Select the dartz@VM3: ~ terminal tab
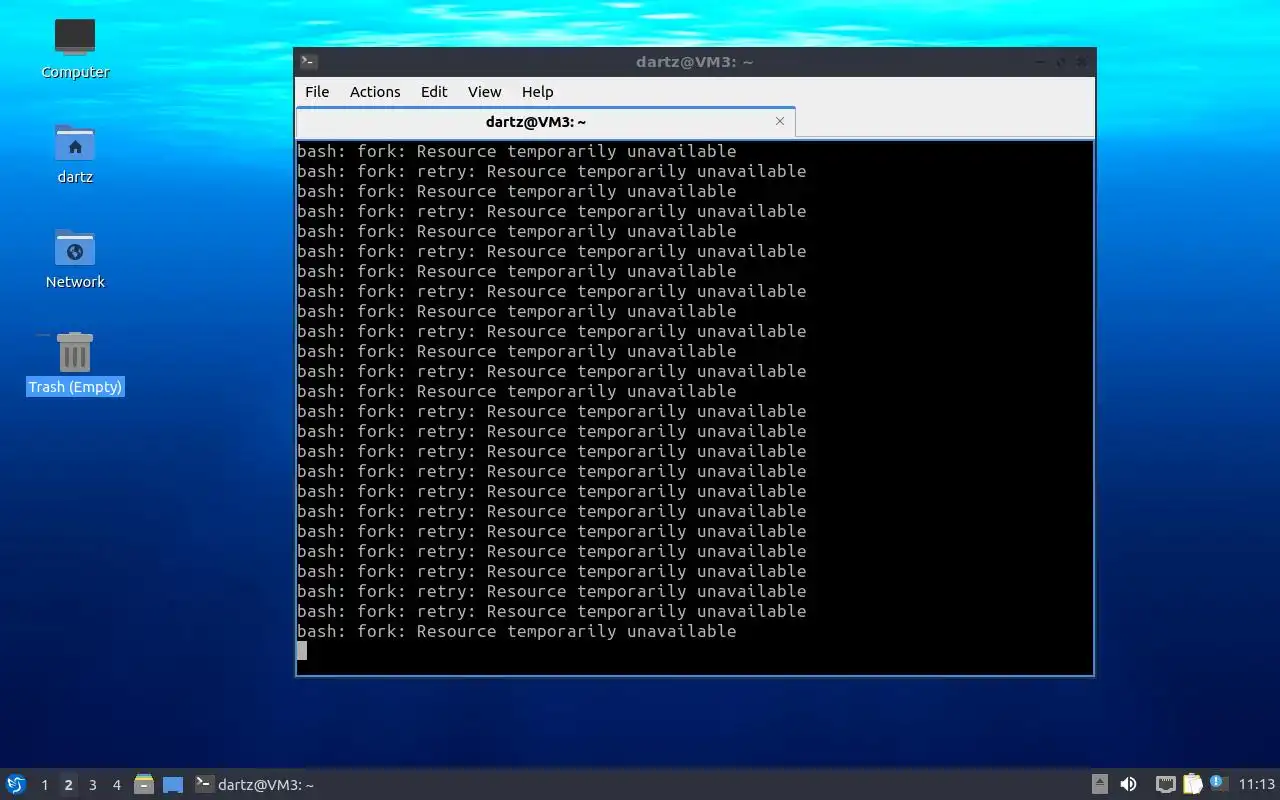 546,122
